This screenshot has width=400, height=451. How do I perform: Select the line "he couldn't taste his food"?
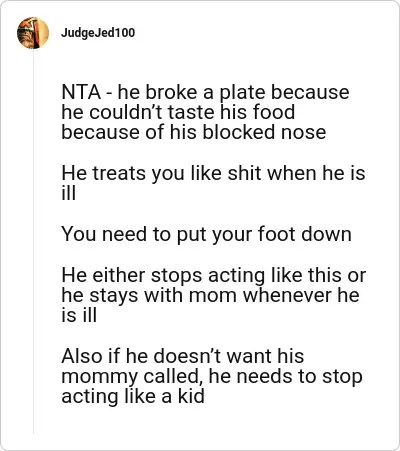[178, 112]
